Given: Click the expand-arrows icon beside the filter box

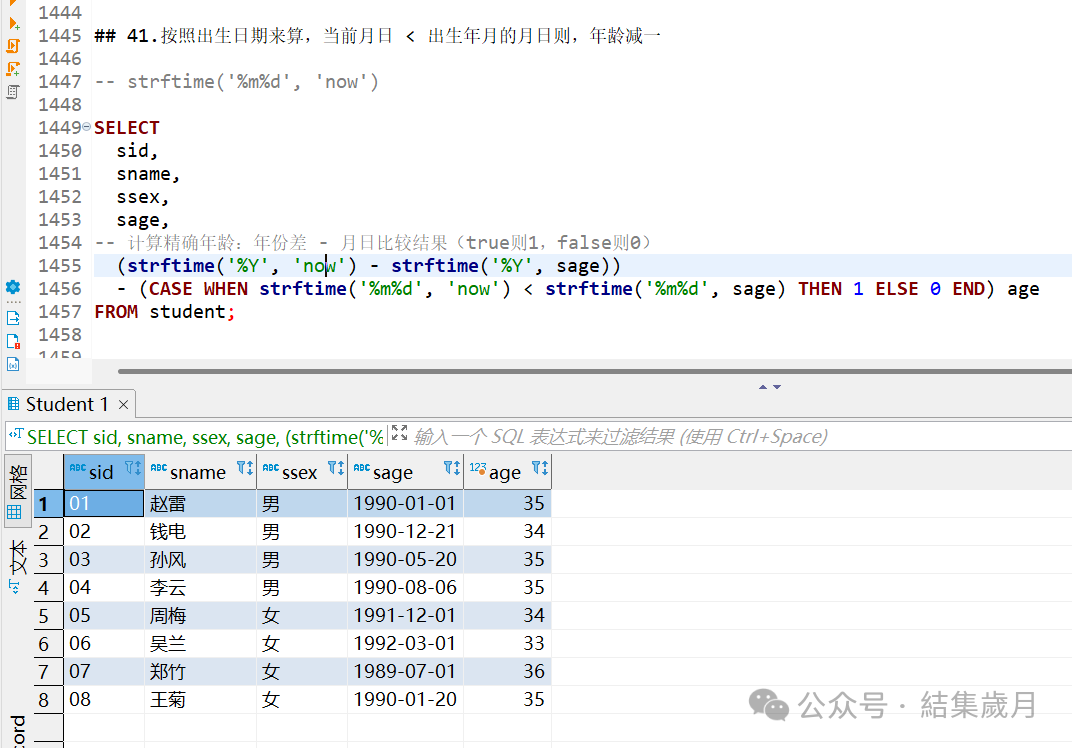Looking at the screenshot, I should [400, 433].
